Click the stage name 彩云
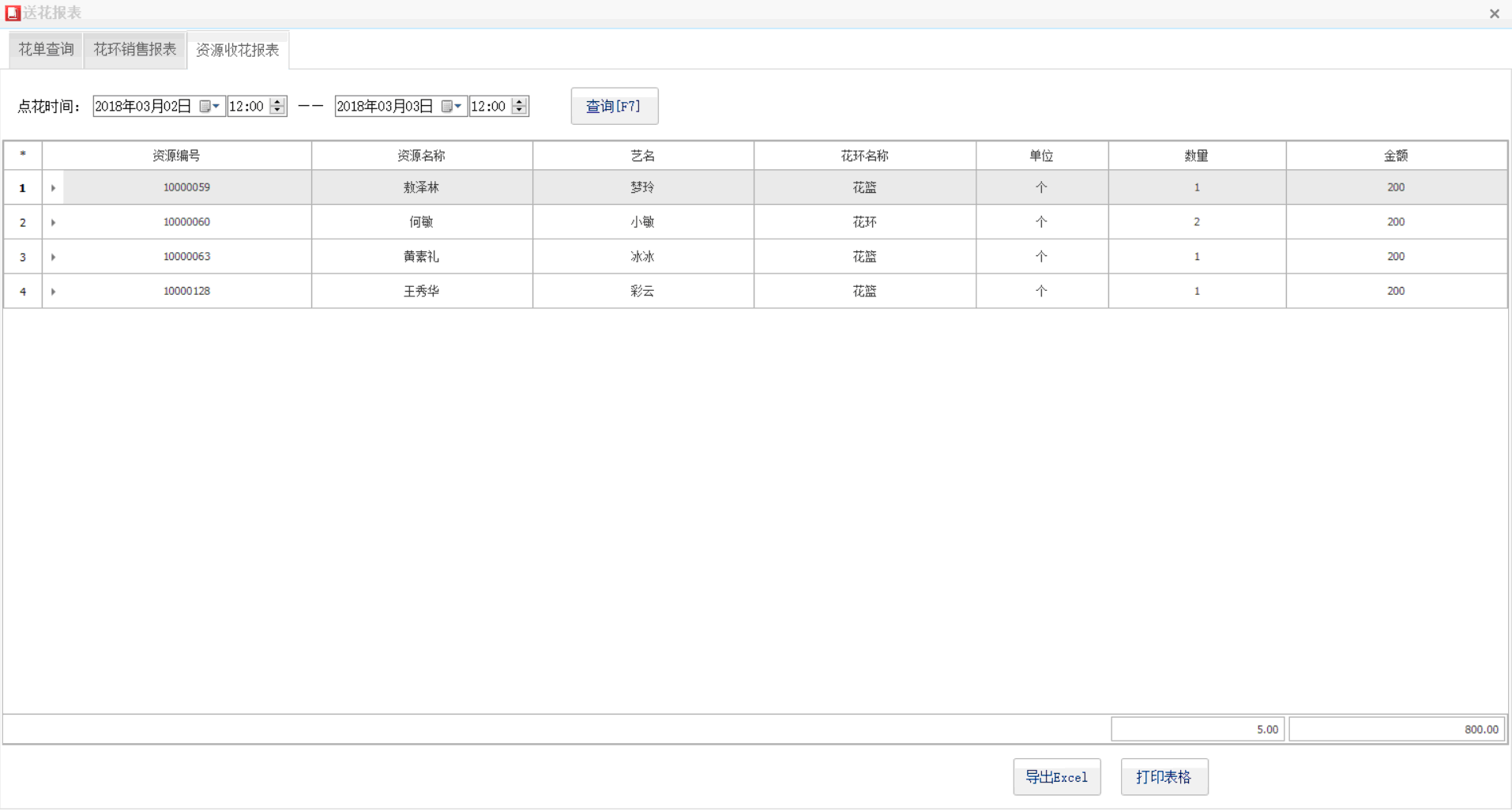This screenshot has width=1512, height=811. tap(643, 291)
